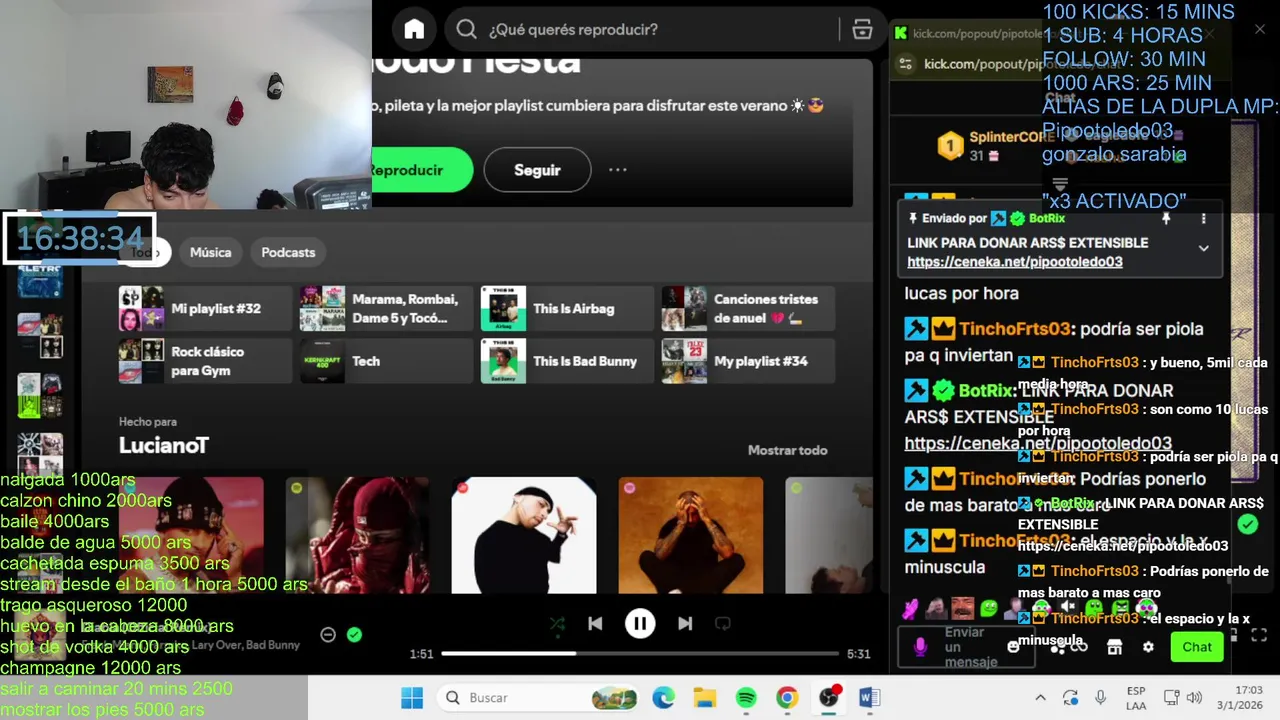Open the emoji picker in chat input
Screen dimensions: 1280x720
tap(1013, 647)
